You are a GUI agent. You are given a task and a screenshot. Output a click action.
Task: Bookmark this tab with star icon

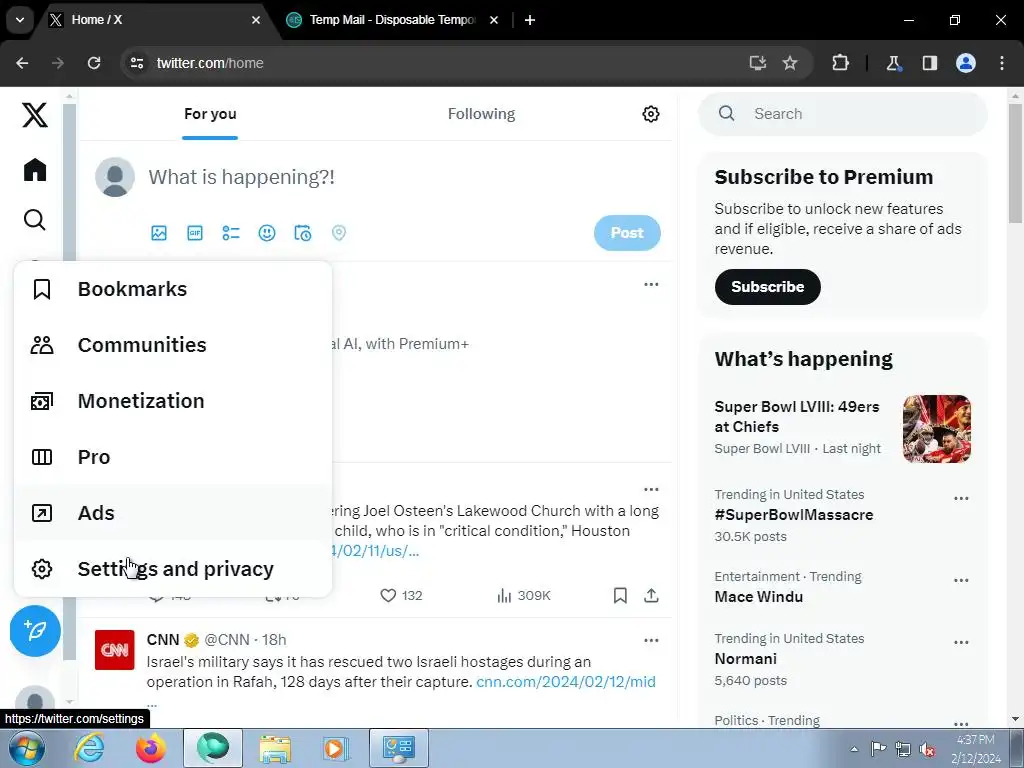click(790, 63)
